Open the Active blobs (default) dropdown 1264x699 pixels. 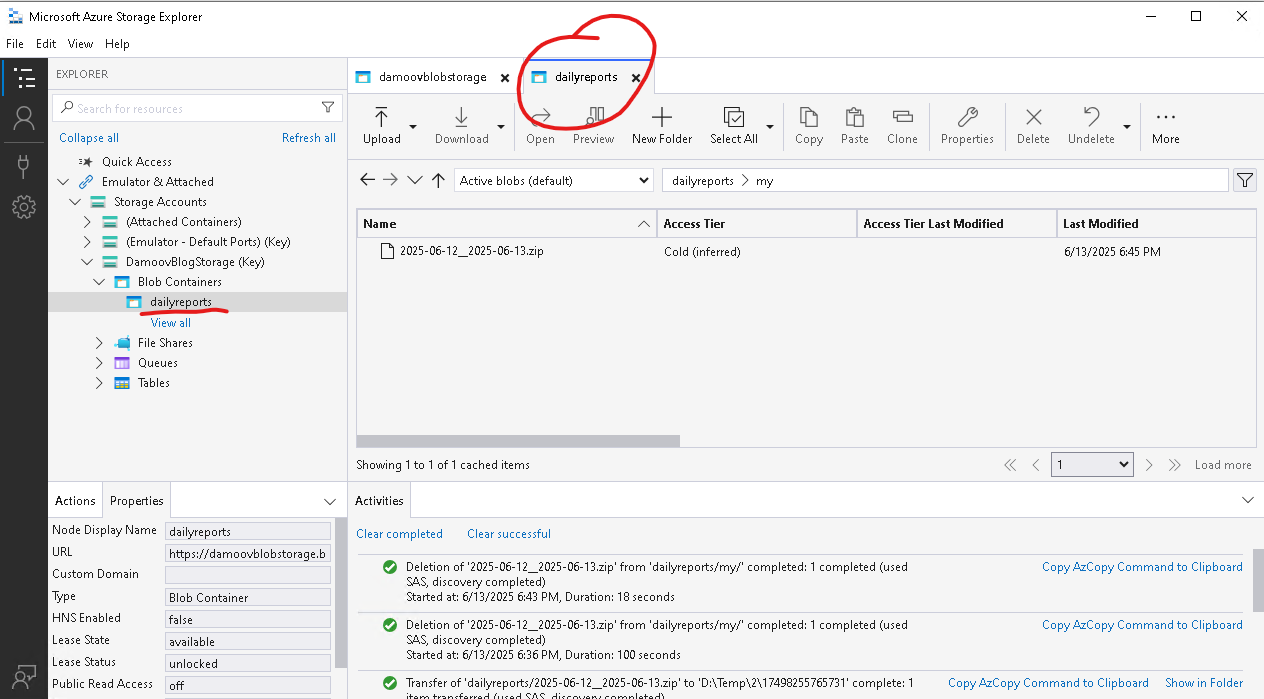[x=555, y=180]
